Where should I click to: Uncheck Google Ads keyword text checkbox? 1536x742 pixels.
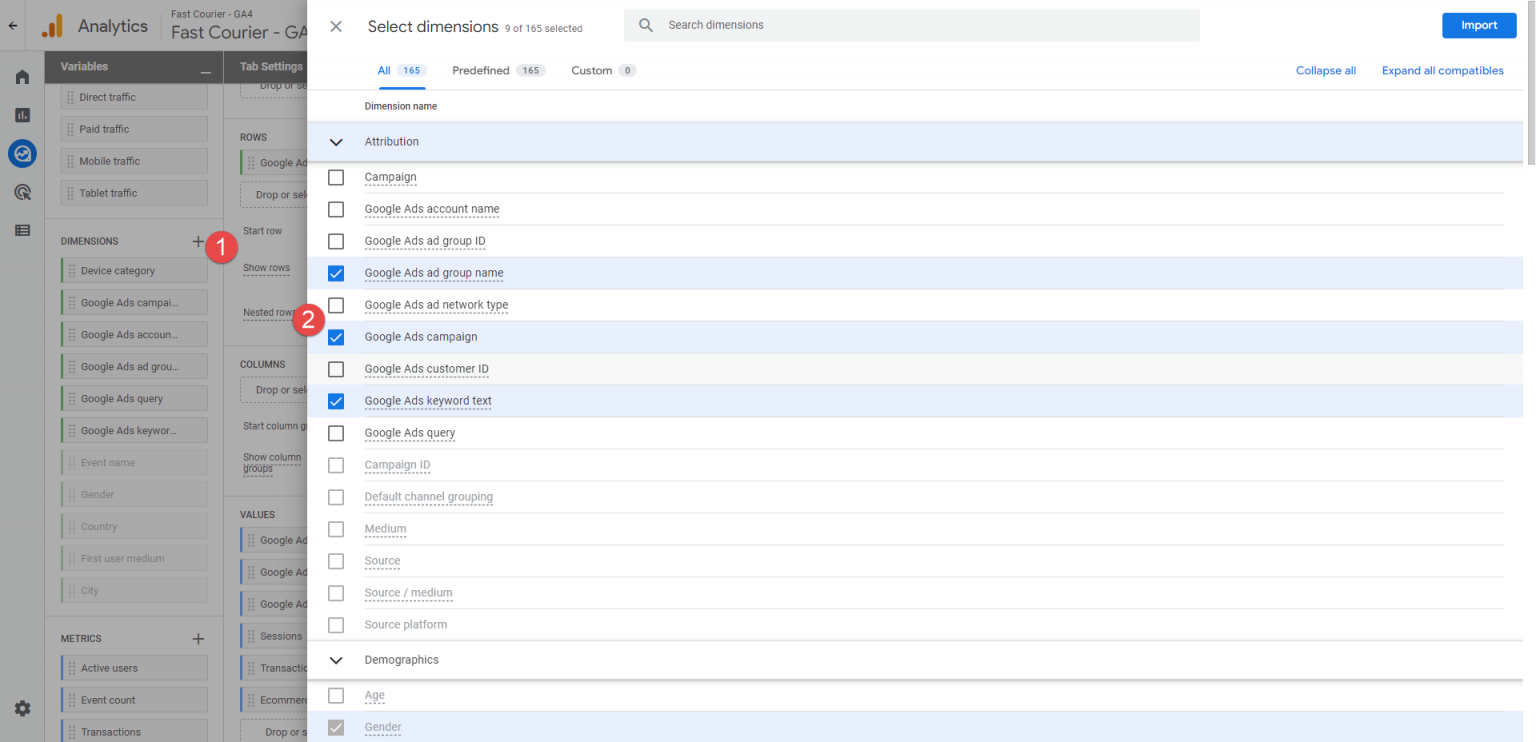tap(336, 401)
